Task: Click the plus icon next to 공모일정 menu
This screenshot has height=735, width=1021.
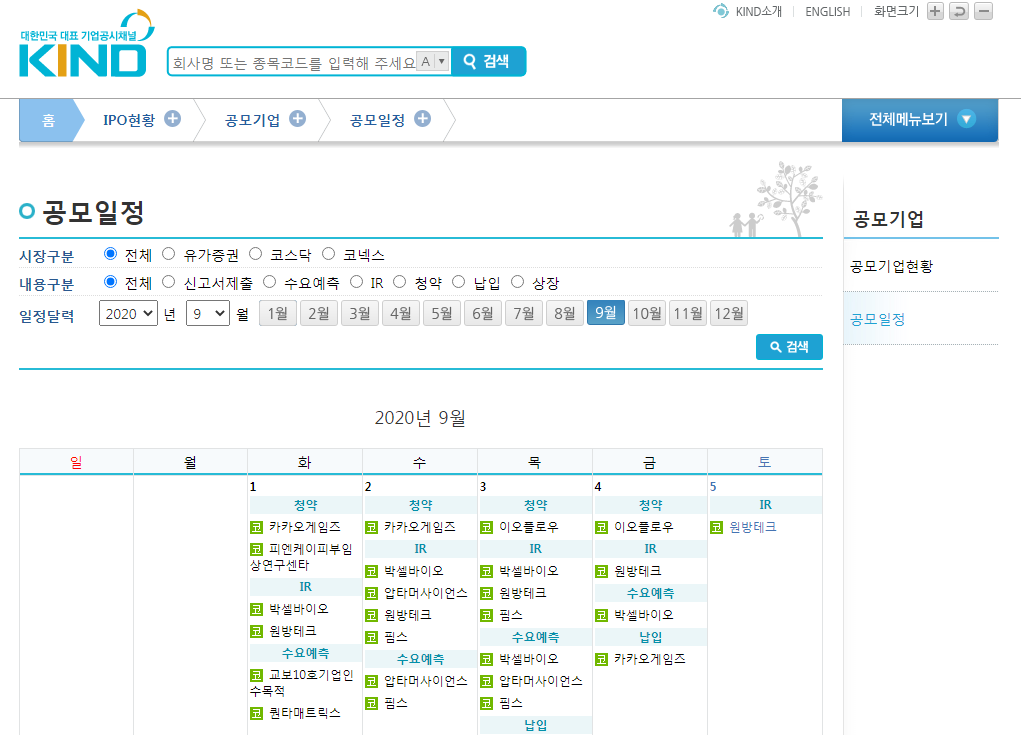Action: point(423,118)
